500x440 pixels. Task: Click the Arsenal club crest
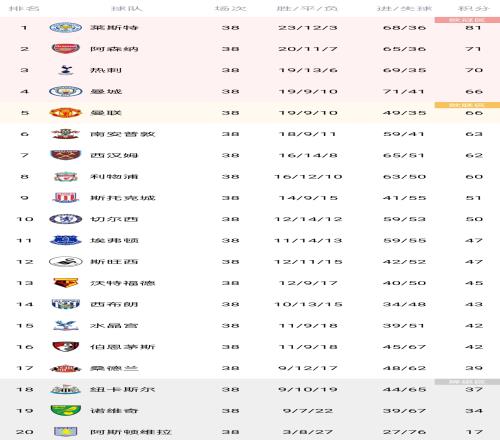click(x=66, y=49)
